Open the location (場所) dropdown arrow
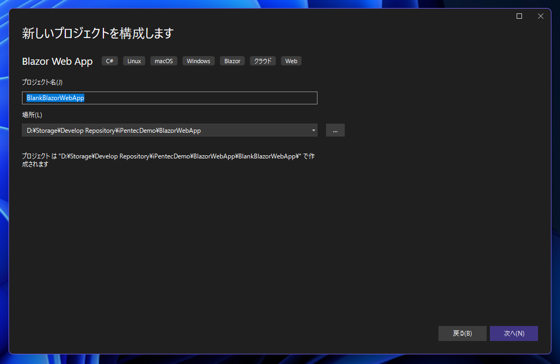Image resolution: width=560 pixels, height=364 pixels. click(313, 130)
